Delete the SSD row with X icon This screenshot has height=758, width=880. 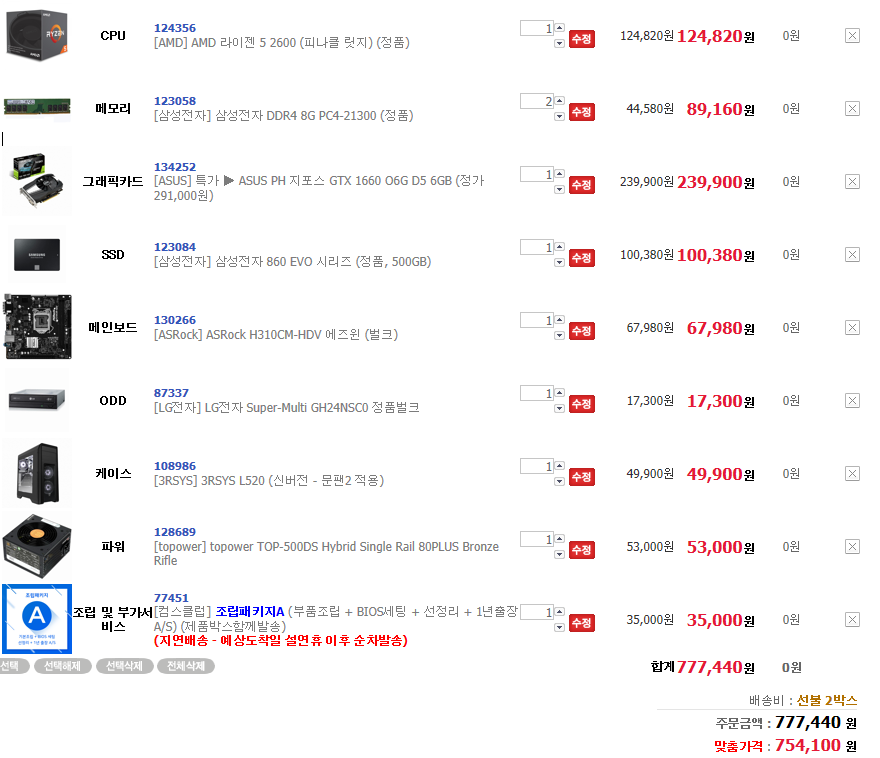point(852,255)
